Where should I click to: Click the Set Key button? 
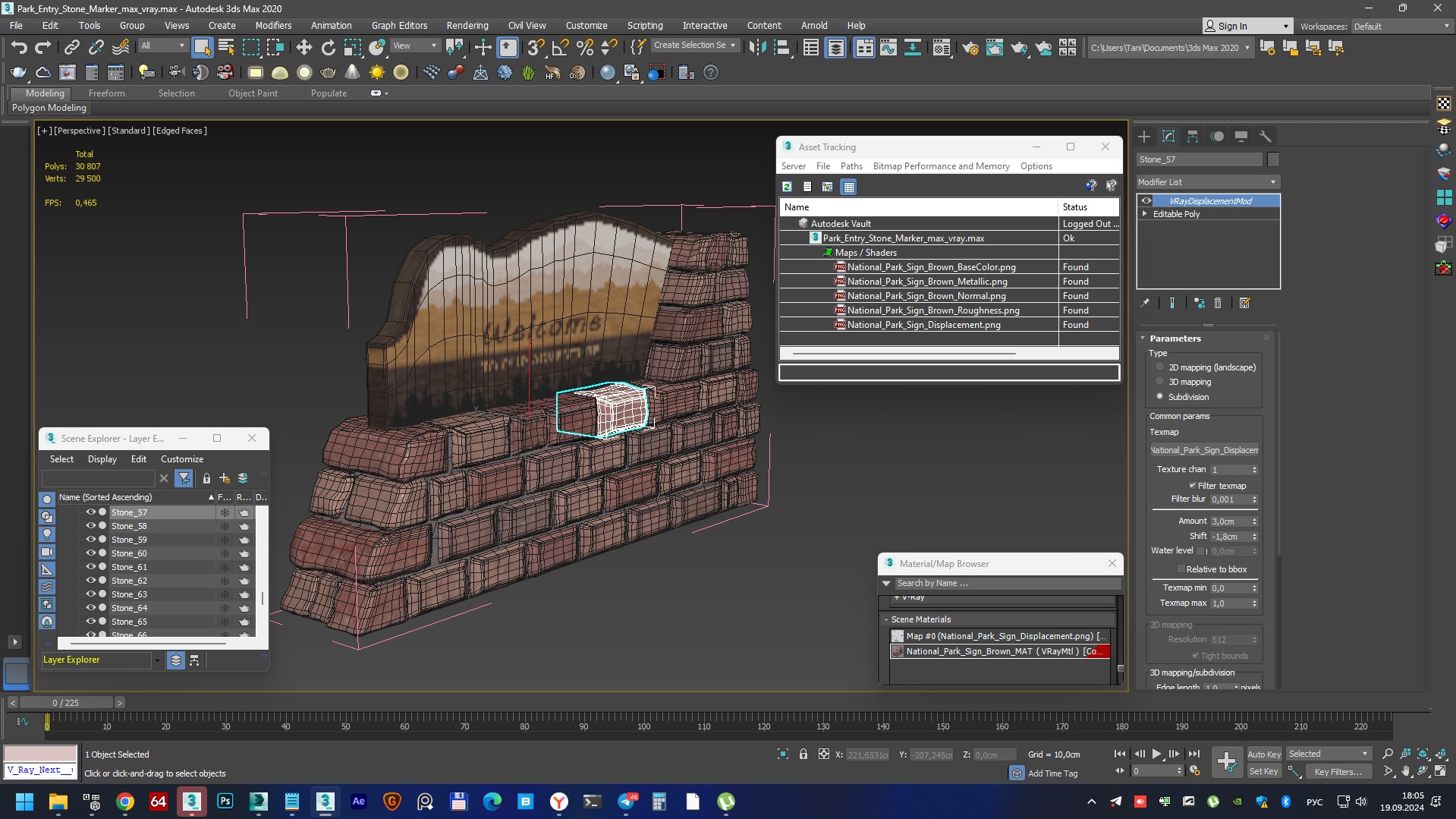(1264, 771)
